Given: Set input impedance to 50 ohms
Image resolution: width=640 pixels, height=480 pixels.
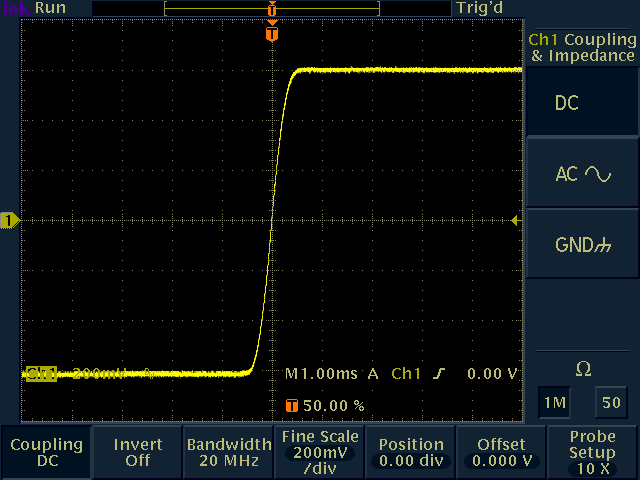Looking at the screenshot, I should [x=609, y=402].
